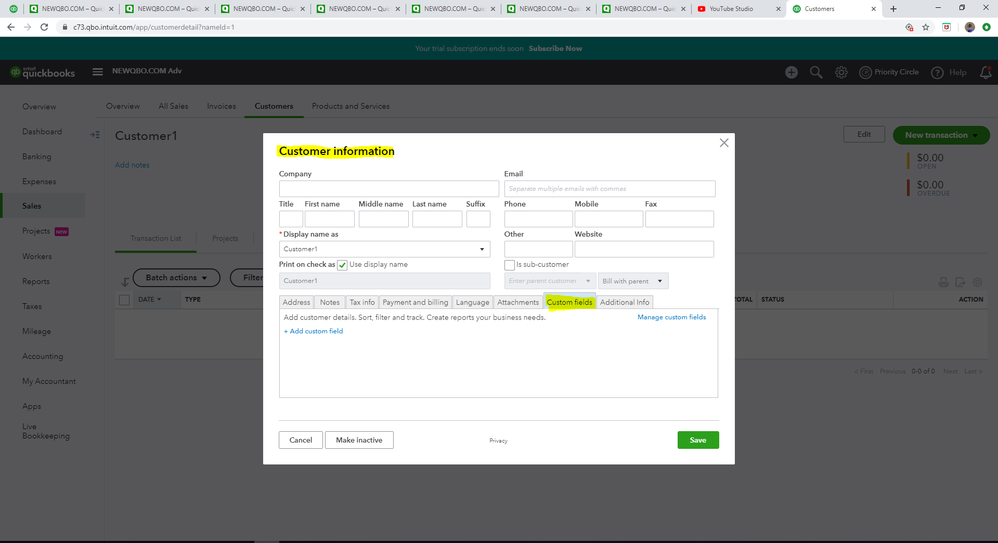The image size is (998, 543).
Task: Open a new browser tab
Action: 893,9
